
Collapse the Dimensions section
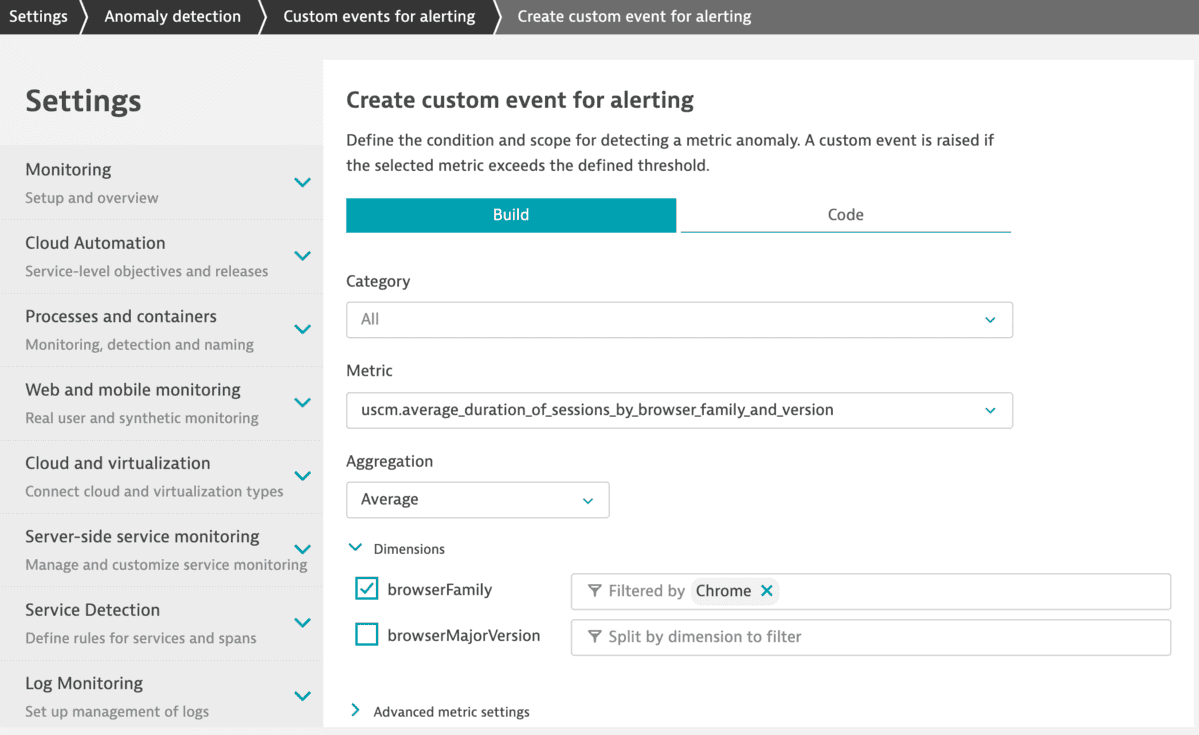[x=355, y=548]
